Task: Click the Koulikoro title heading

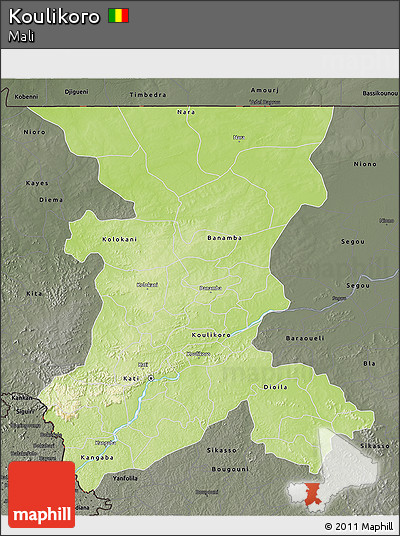Action: point(54,16)
